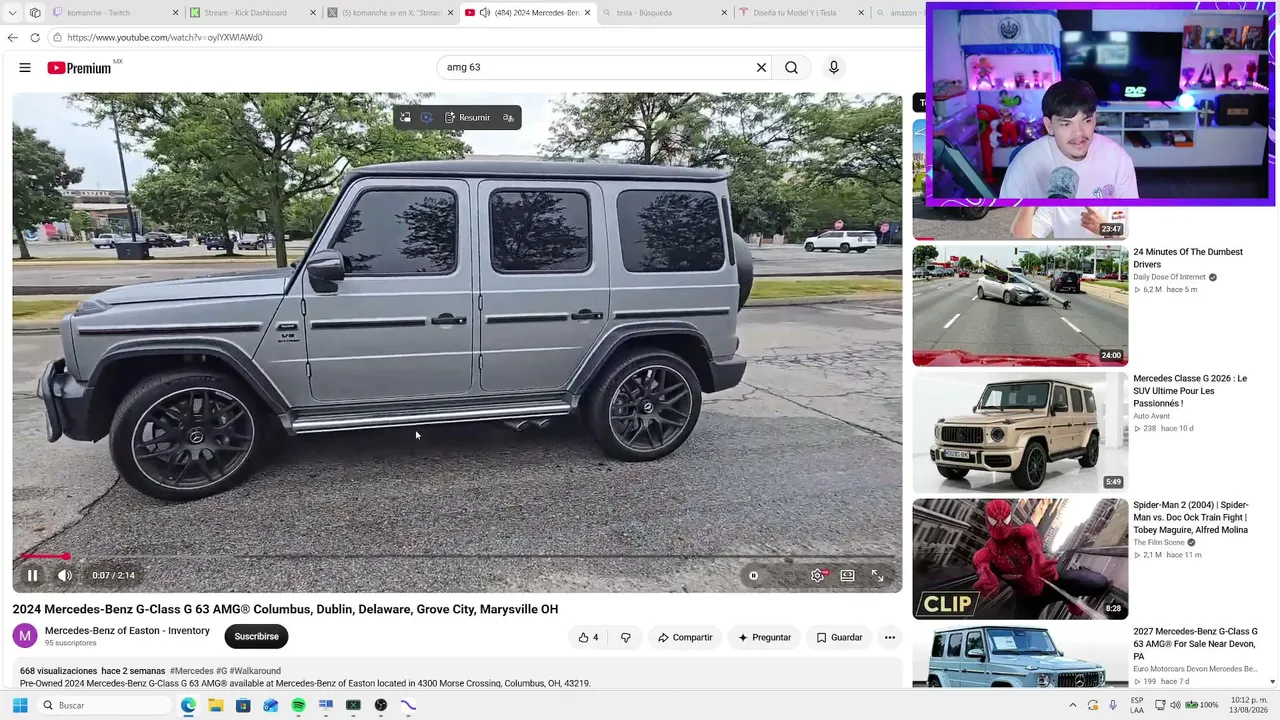
Task: Click the Compartir share button
Action: tap(685, 637)
